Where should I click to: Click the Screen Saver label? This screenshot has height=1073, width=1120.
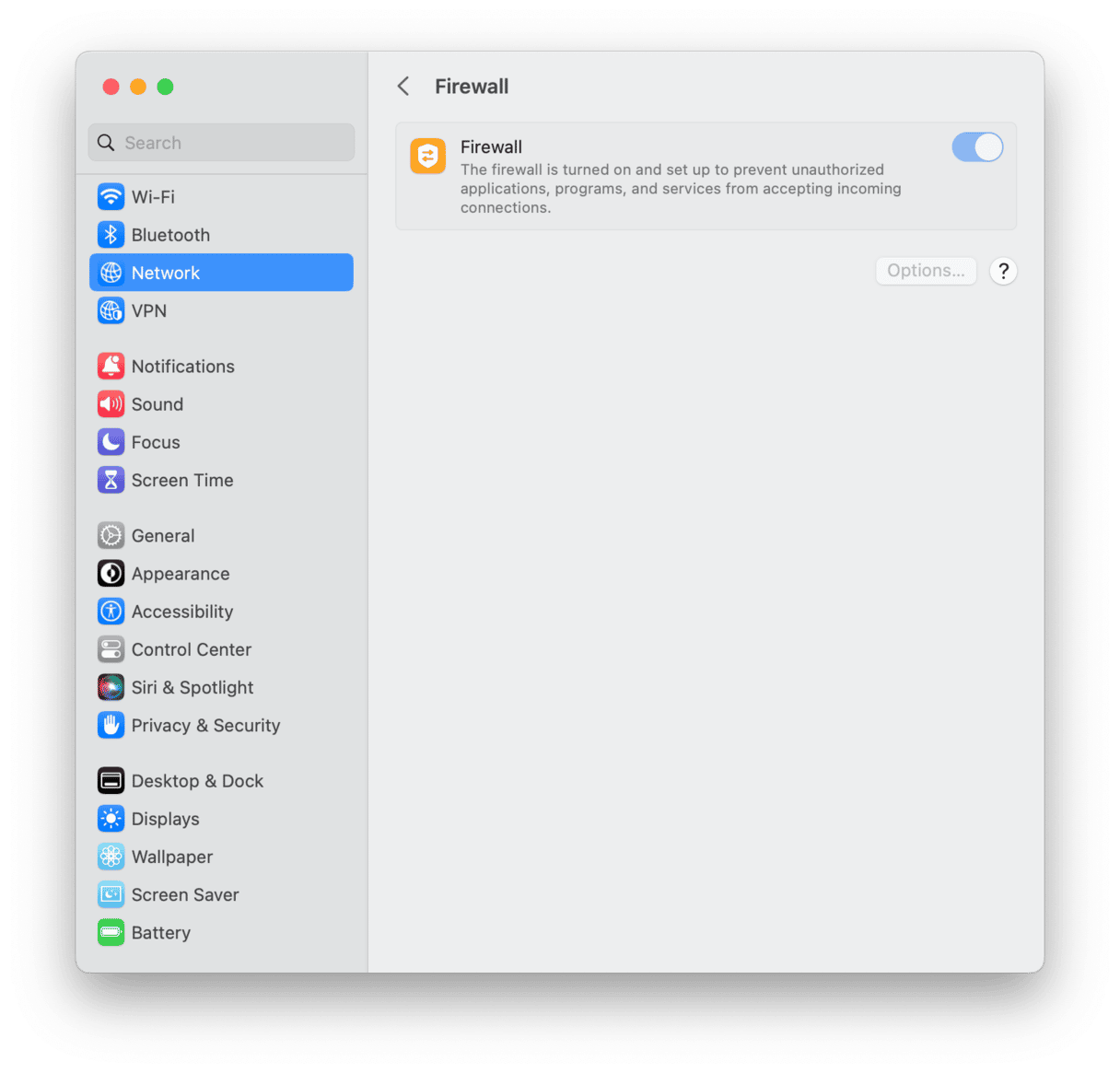click(x=185, y=894)
